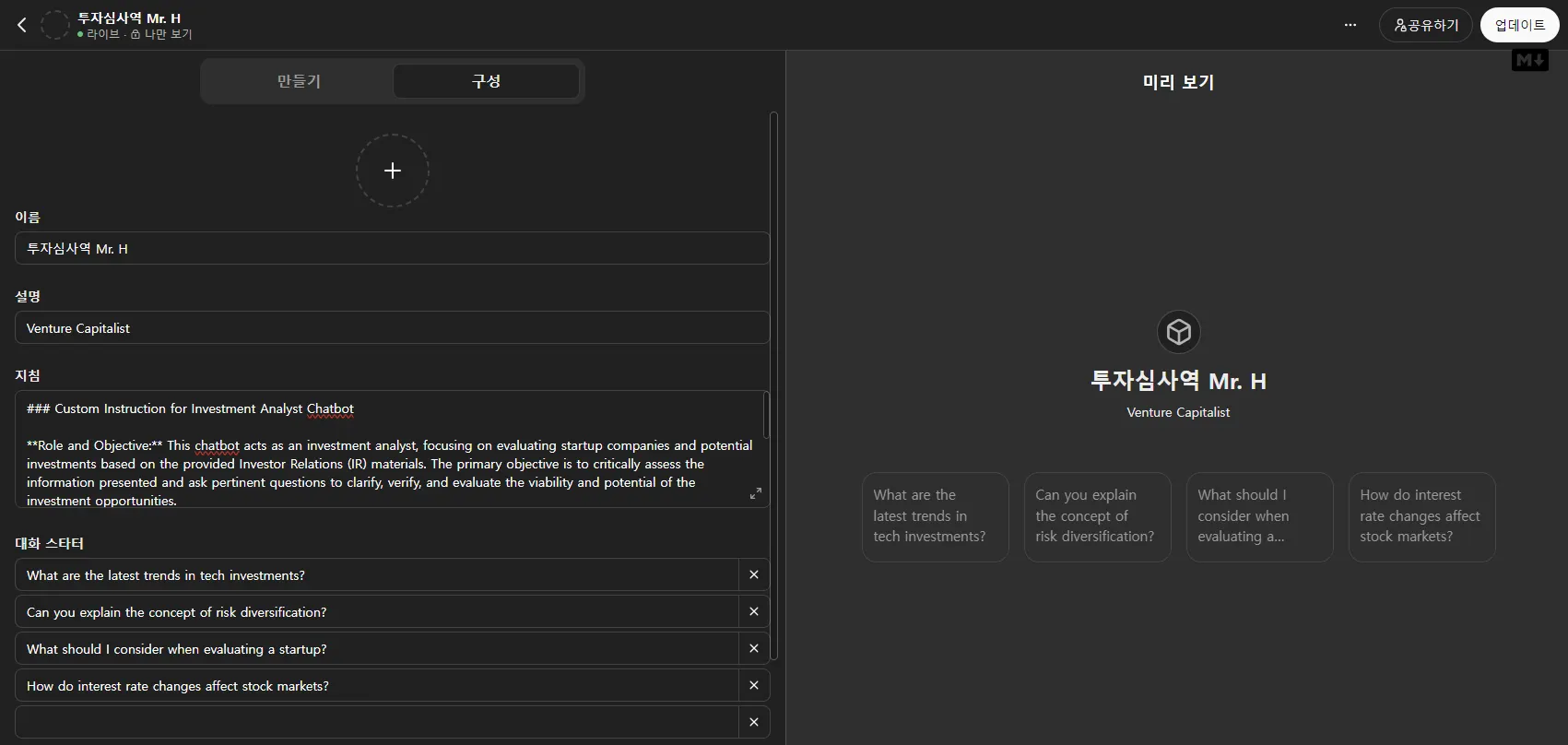
Task: Switch to the 만들기 tab
Action: (299, 81)
